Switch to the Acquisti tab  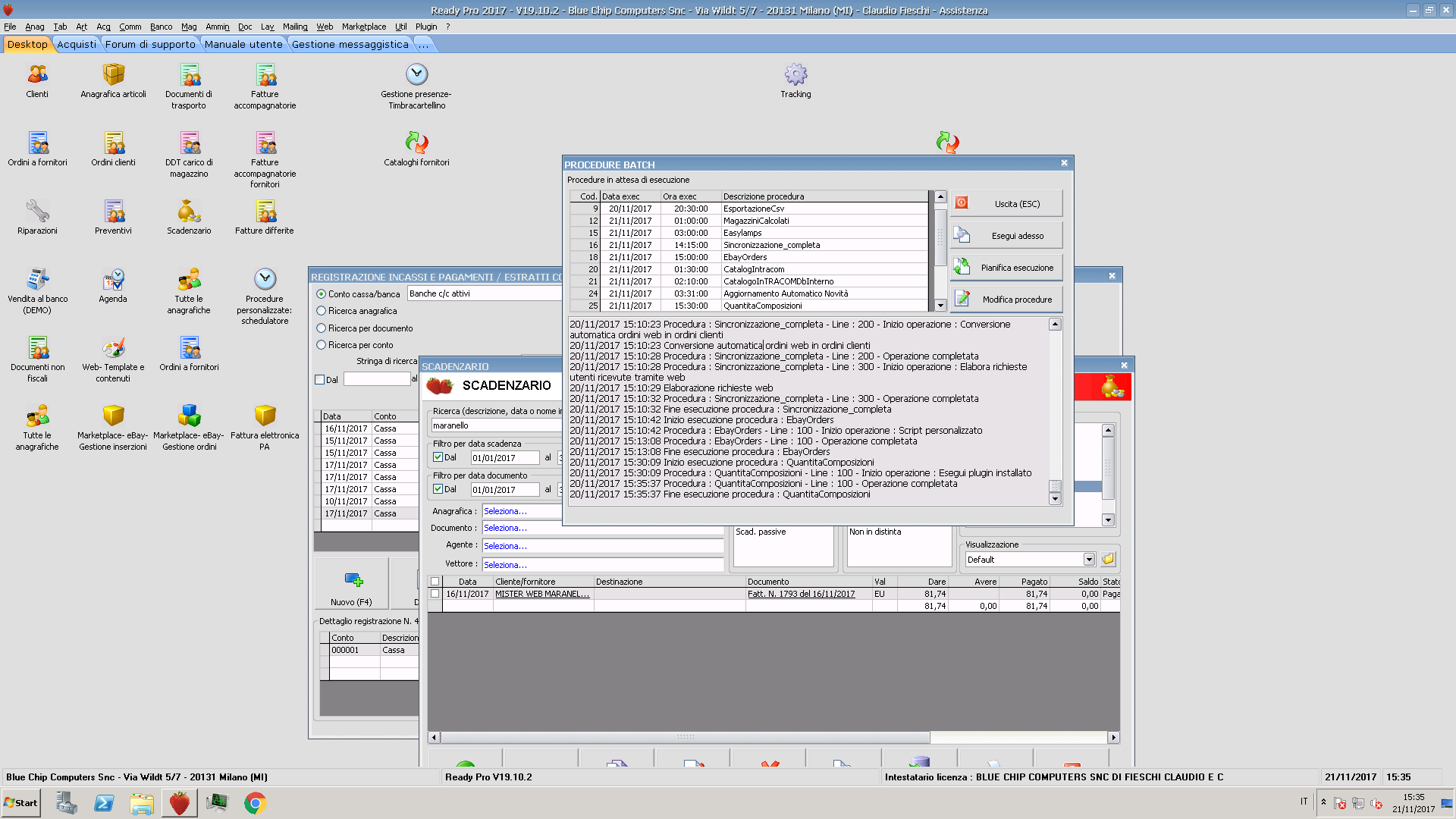point(77,44)
